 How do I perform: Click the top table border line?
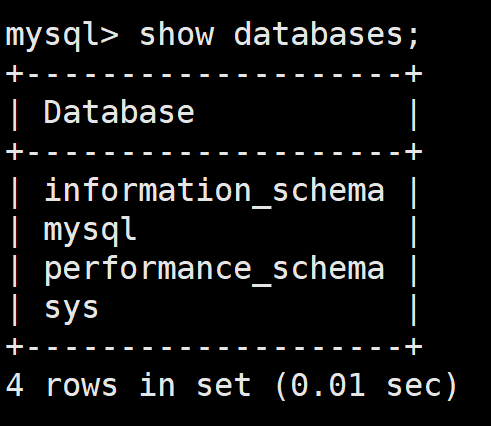[214, 74]
